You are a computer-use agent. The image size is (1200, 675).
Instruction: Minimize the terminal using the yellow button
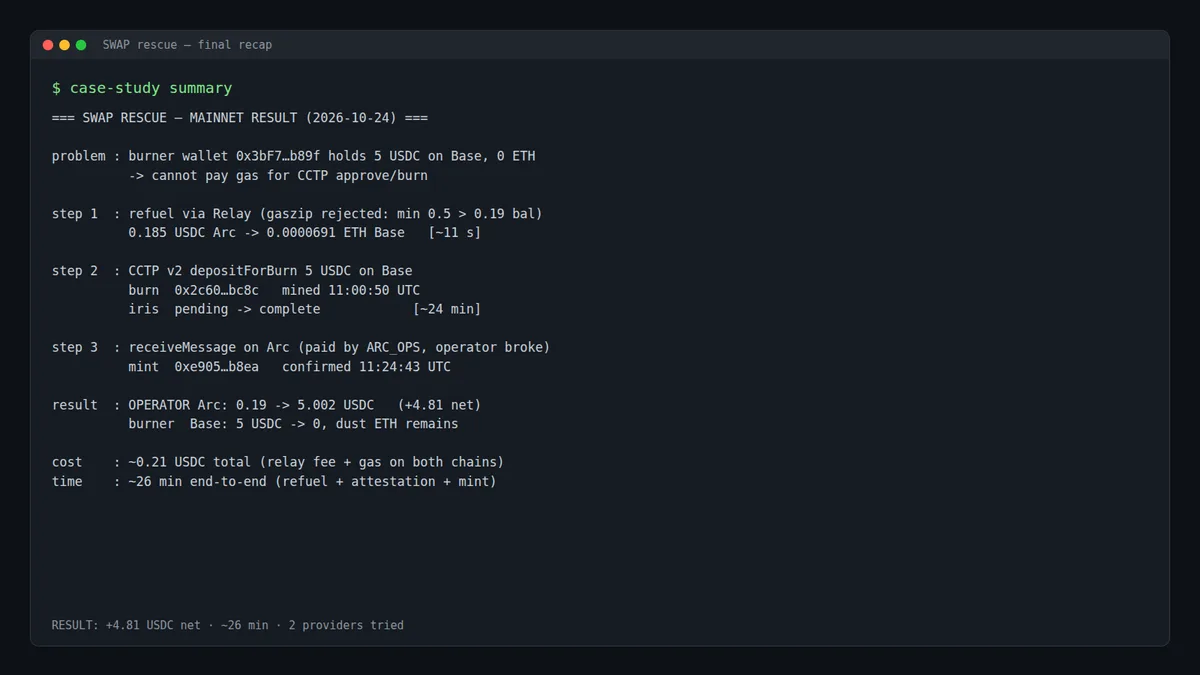pyautogui.click(x=65, y=45)
